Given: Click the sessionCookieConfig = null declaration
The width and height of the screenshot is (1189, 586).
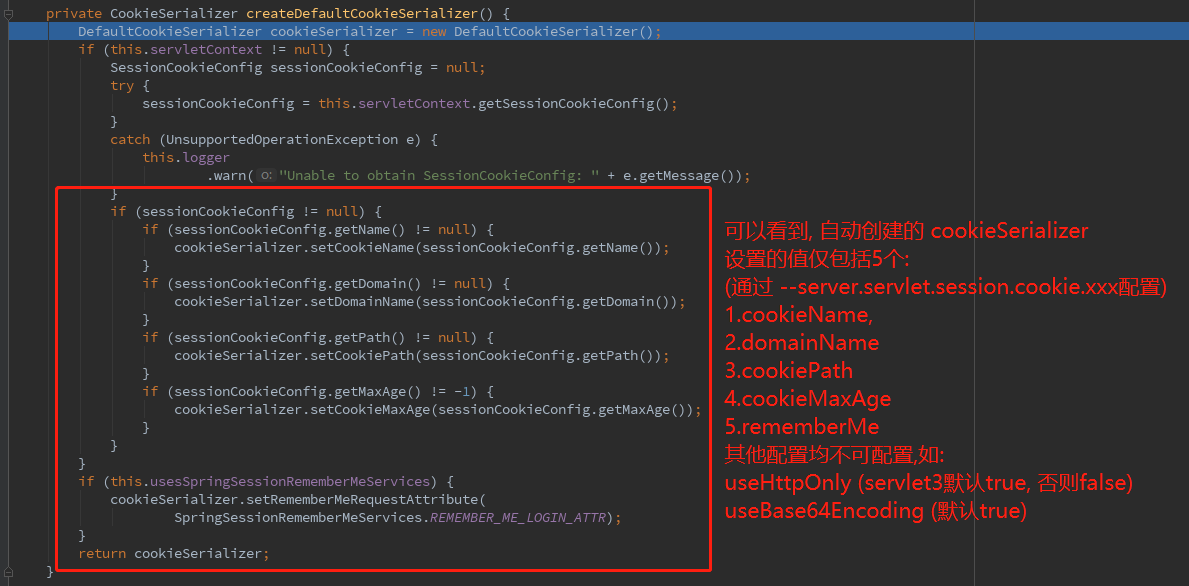Looking at the screenshot, I should pos(297,68).
